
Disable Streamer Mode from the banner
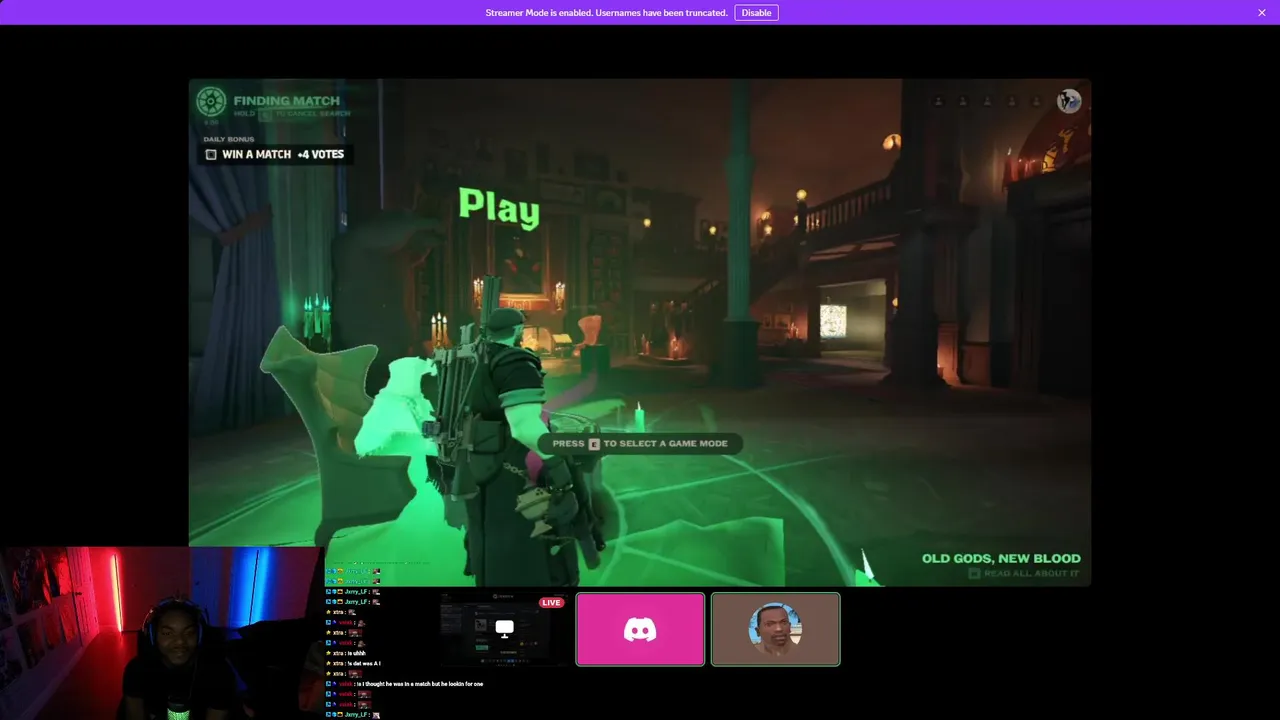tap(756, 13)
